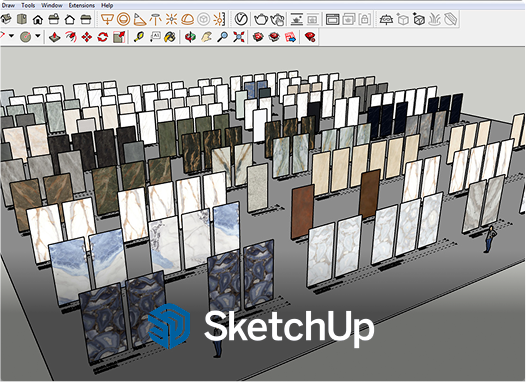This screenshot has height=382, width=526.
Task: Open the V-Ray Asset Editor
Action: (x=241, y=19)
